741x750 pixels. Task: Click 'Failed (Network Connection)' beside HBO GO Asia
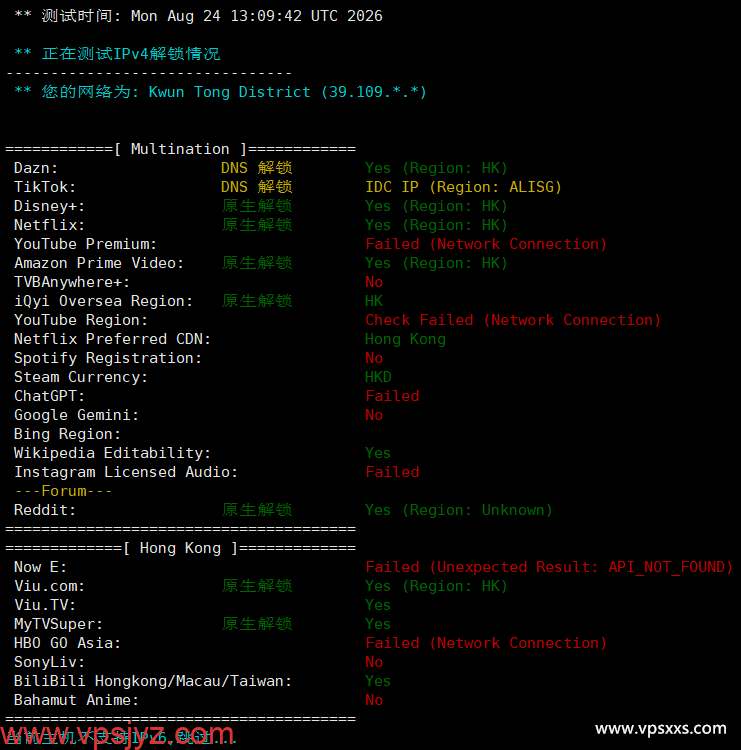pos(486,643)
